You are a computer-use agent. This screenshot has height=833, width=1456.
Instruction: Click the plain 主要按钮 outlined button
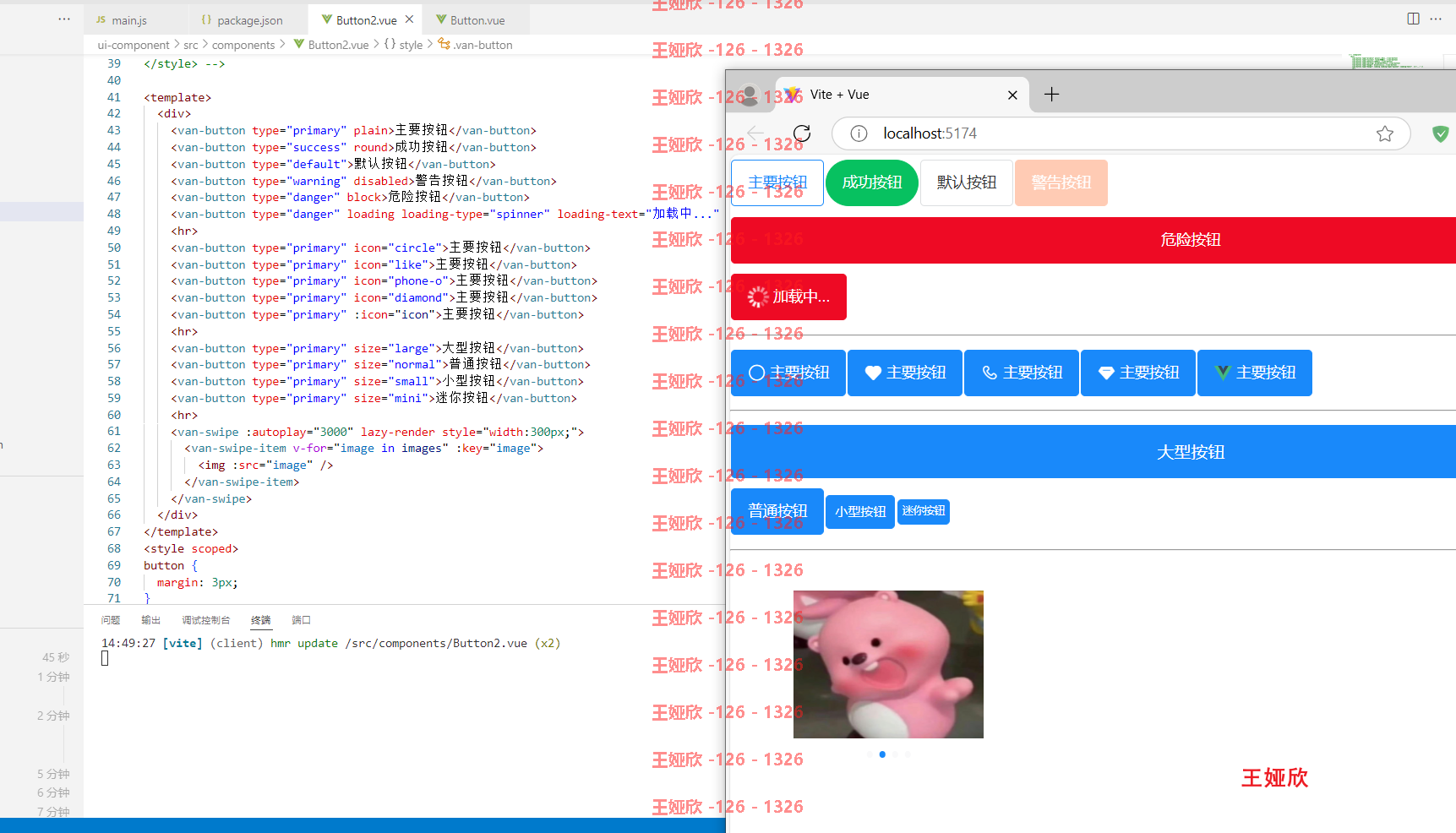pos(777,182)
